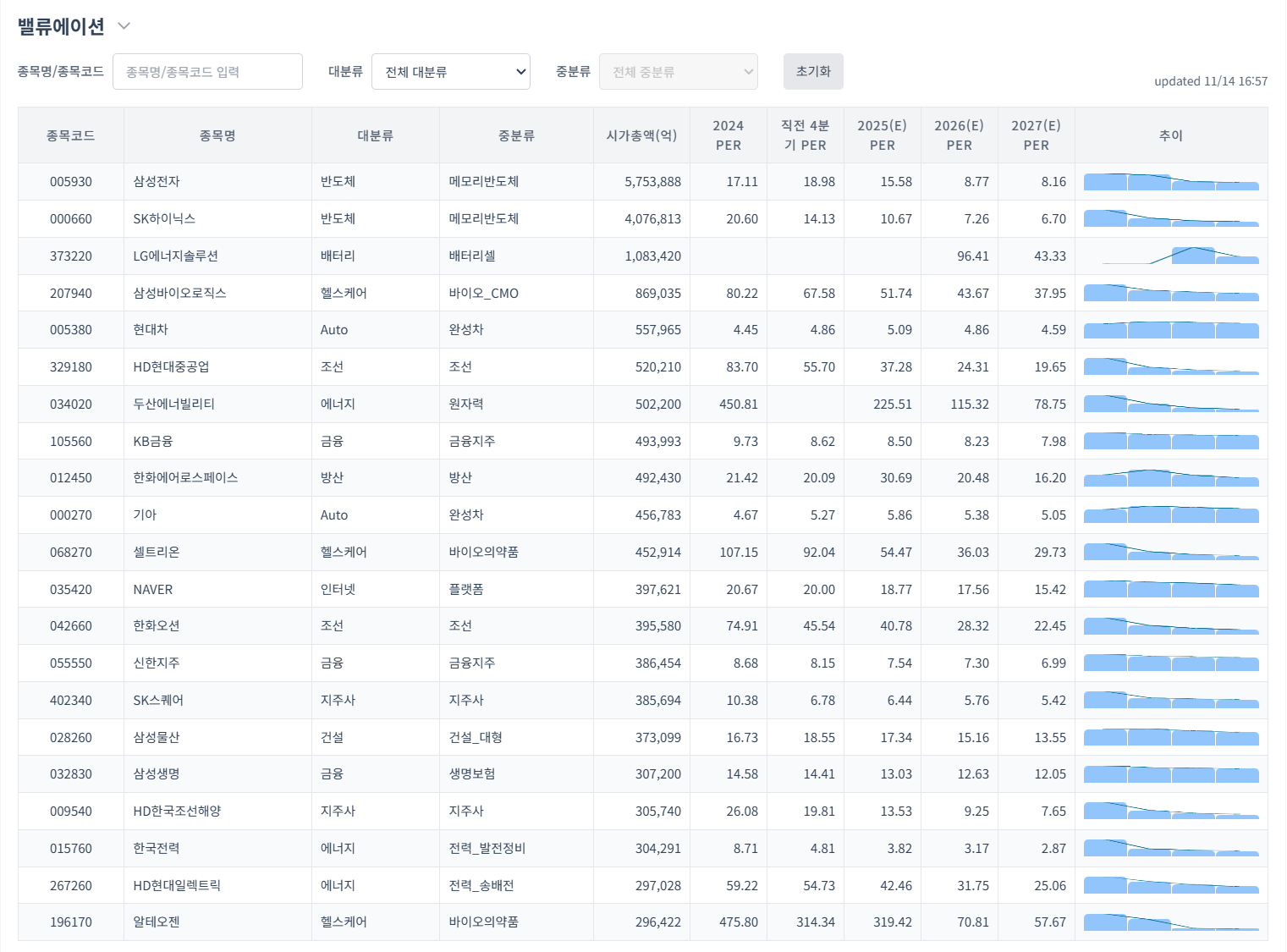Click the 삼성전자 stock name
Viewport: 1287px width, 952px height.
157,182
